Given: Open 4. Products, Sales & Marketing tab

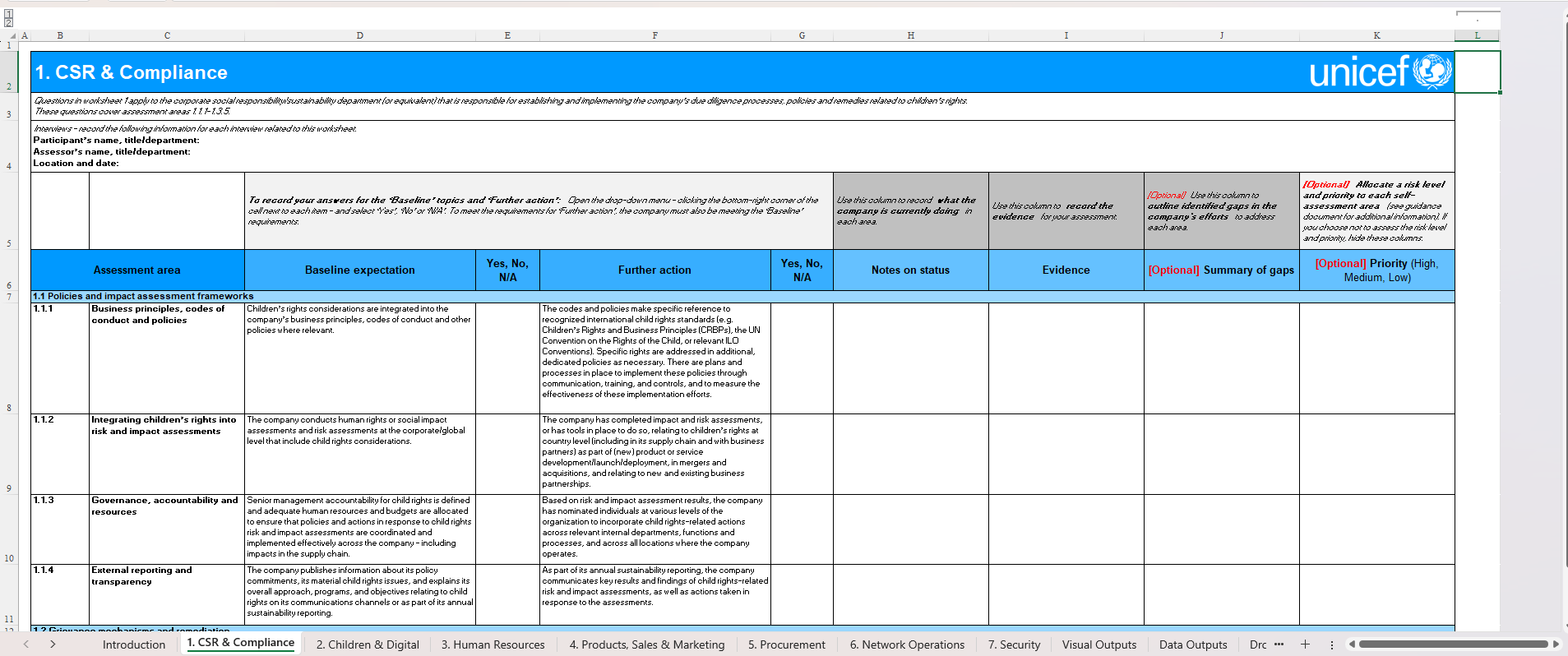Looking at the screenshot, I should tap(647, 644).
